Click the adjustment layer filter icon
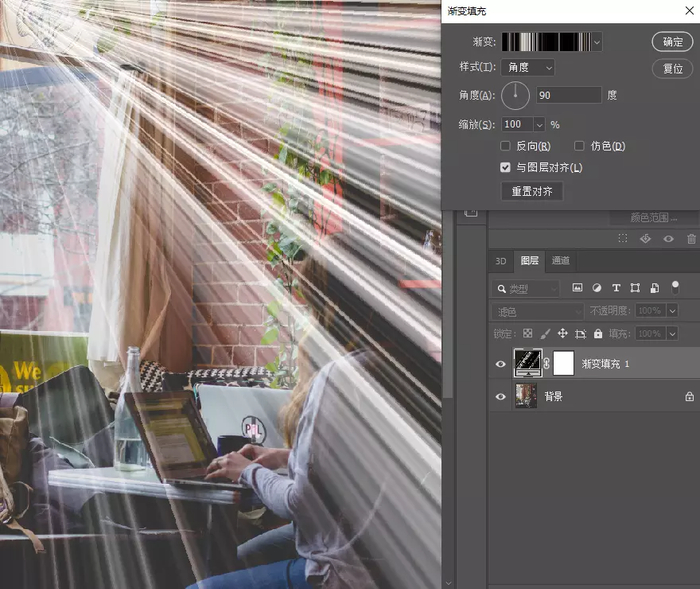The width and height of the screenshot is (700, 589). pyautogui.click(x=596, y=288)
